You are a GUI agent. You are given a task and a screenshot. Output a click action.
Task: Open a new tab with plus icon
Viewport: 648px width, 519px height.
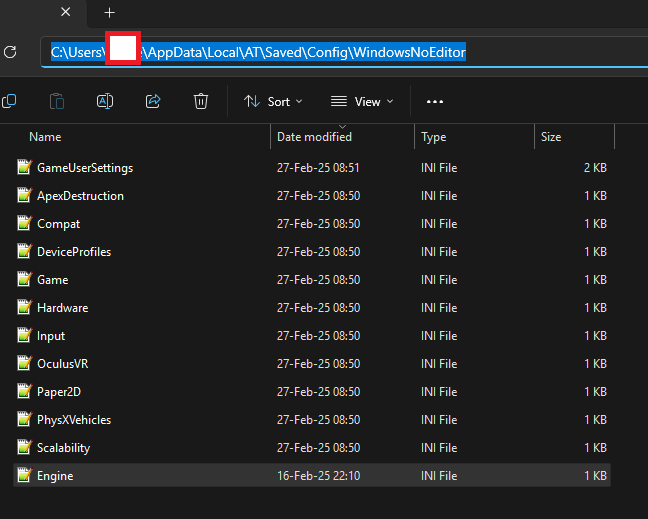pyautogui.click(x=110, y=13)
